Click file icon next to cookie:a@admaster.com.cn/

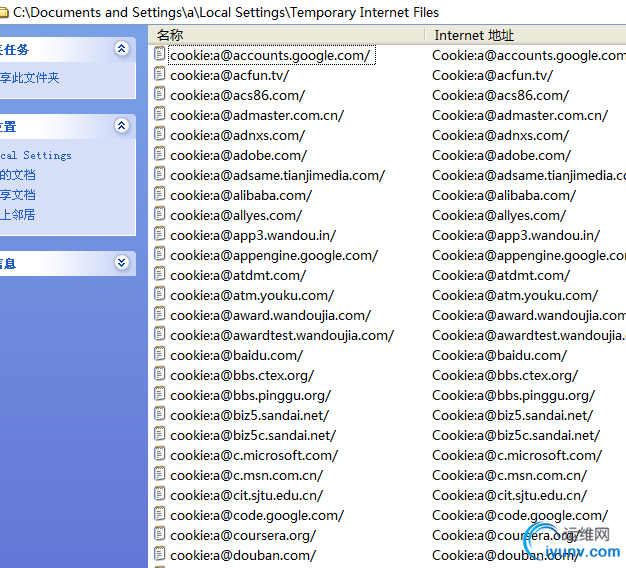160,113
